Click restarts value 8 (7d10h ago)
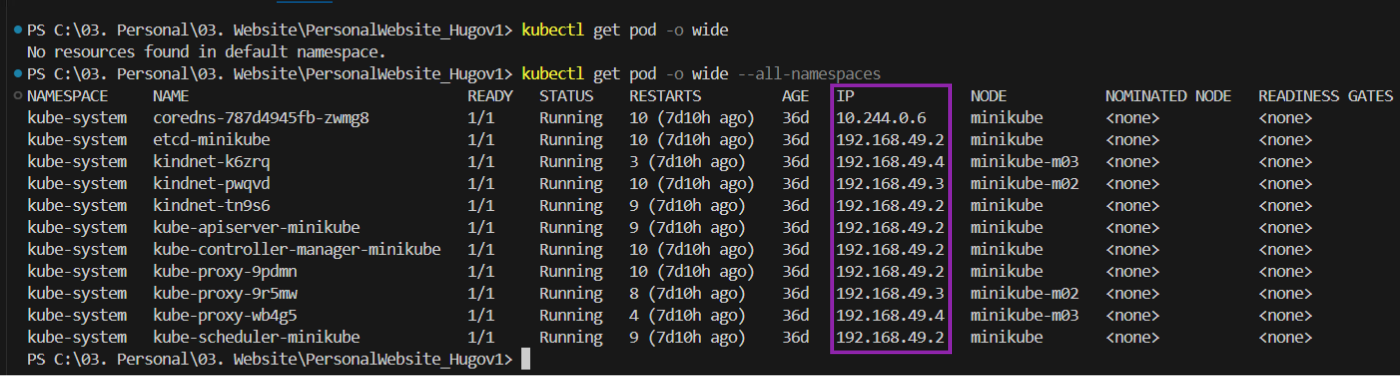This screenshot has height=376, width=1400. point(687,293)
